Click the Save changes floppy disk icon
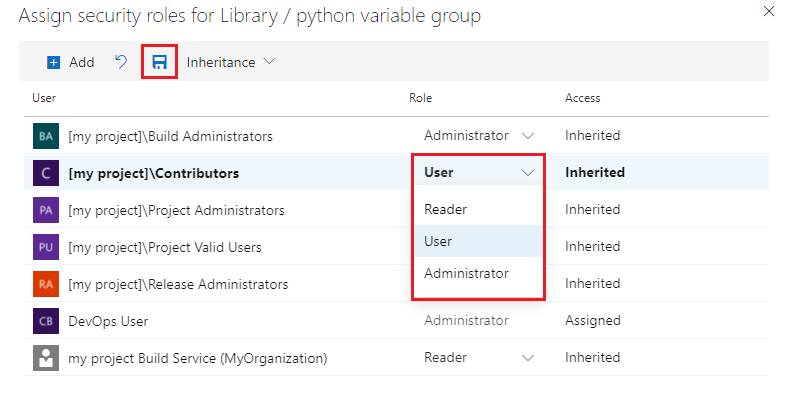 click(x=159, y=62)
